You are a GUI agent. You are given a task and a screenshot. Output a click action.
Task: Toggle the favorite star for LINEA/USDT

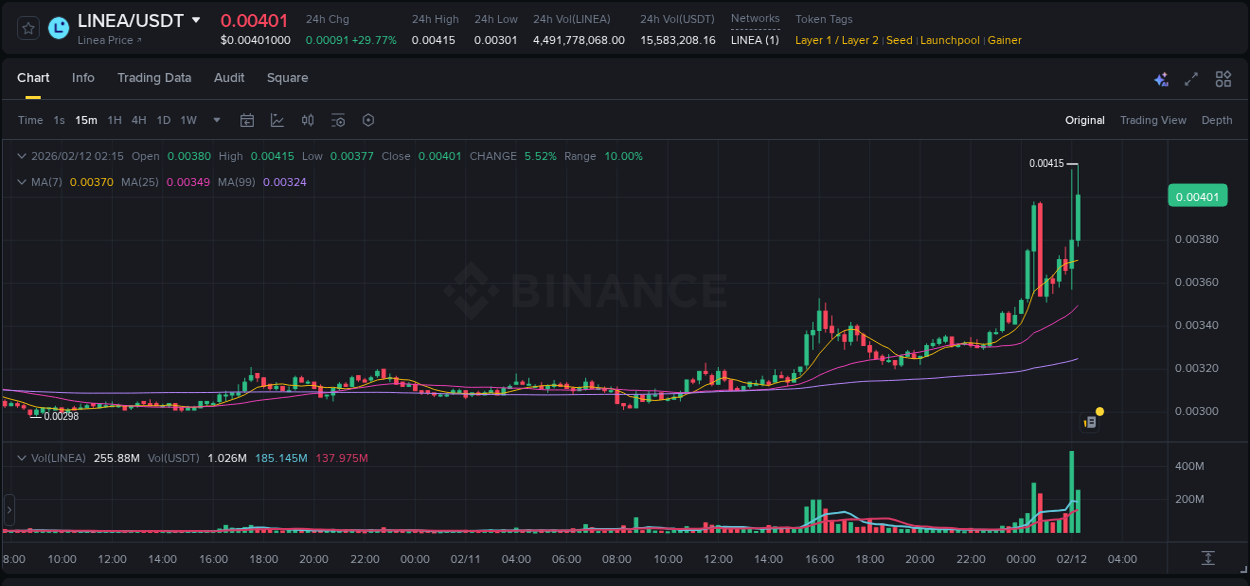[26, 27]
